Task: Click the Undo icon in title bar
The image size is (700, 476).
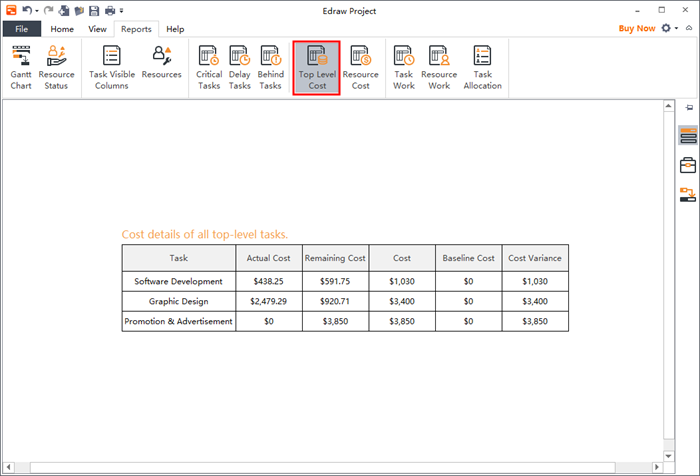Action: (27, 10)
